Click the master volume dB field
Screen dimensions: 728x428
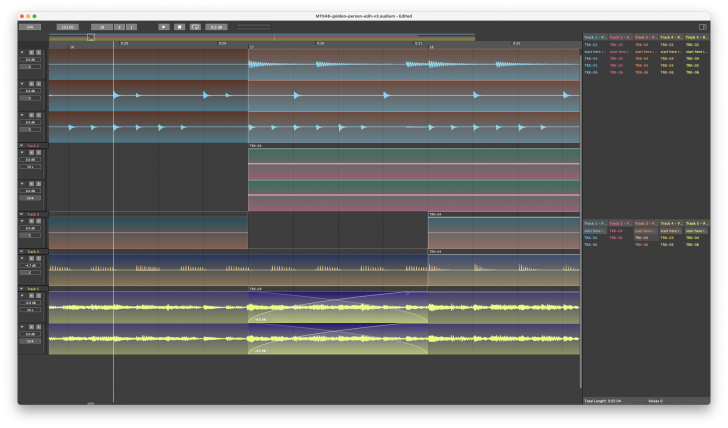pyautogui.click(x=216, y=27)
